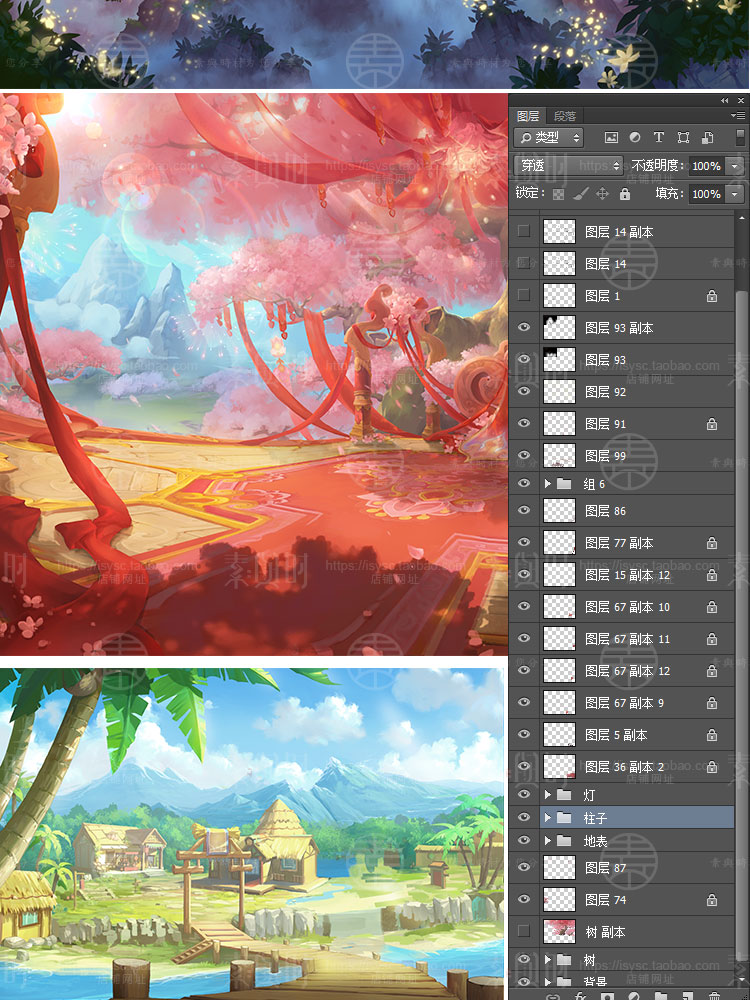Click folder icon of group 地表
Screen dimensions: 750x1000
[x=564, y=841]
